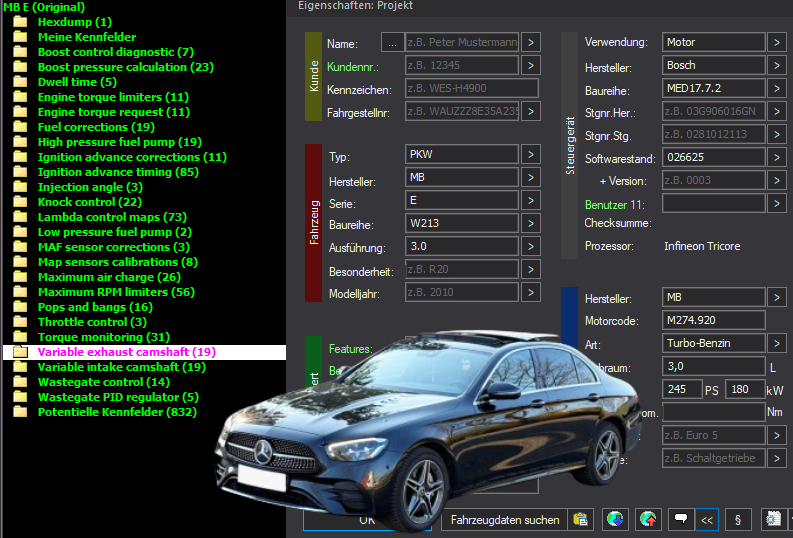Click the kW power field showing 180

(x=745, y=389)
